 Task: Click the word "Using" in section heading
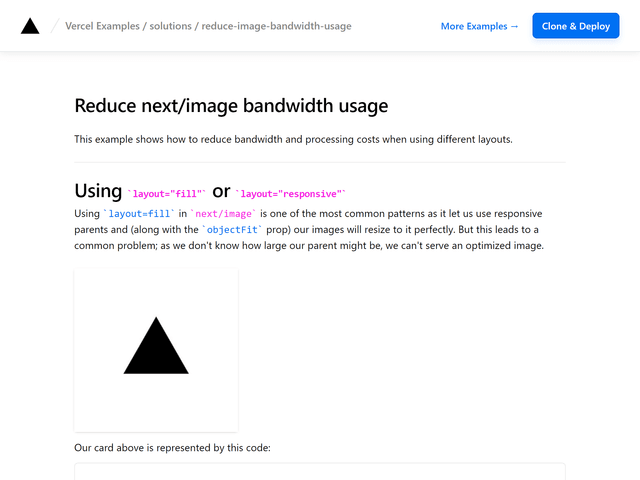tap(98, 191)
